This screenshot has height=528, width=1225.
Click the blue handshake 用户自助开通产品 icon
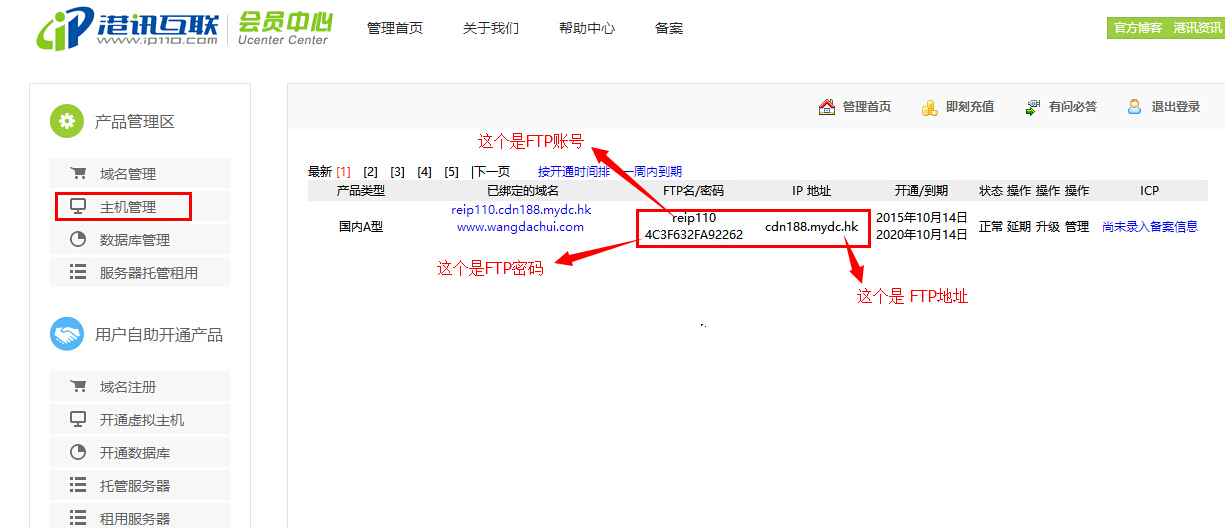67,335
